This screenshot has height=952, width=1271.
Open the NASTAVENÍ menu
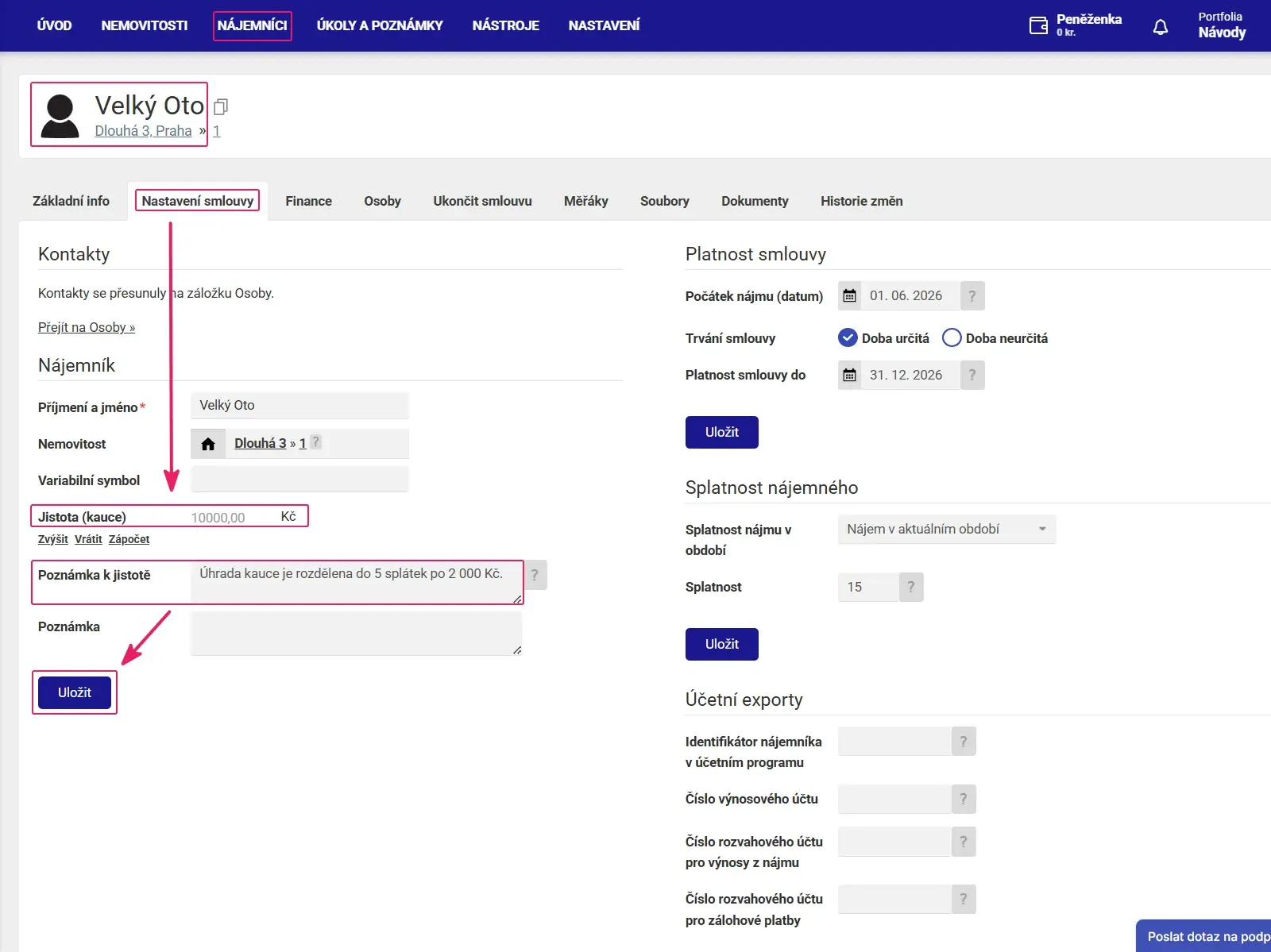605,25
